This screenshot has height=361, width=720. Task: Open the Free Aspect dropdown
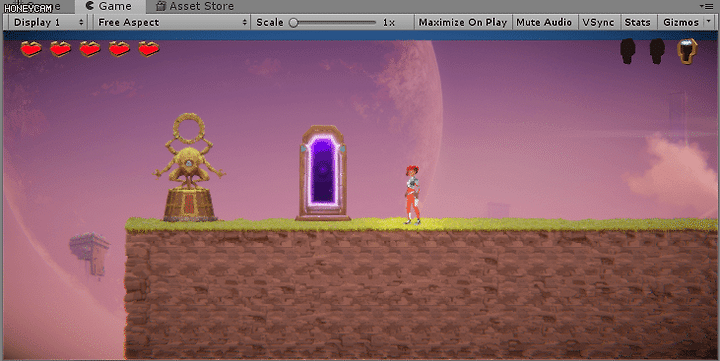tap(172, 23)
